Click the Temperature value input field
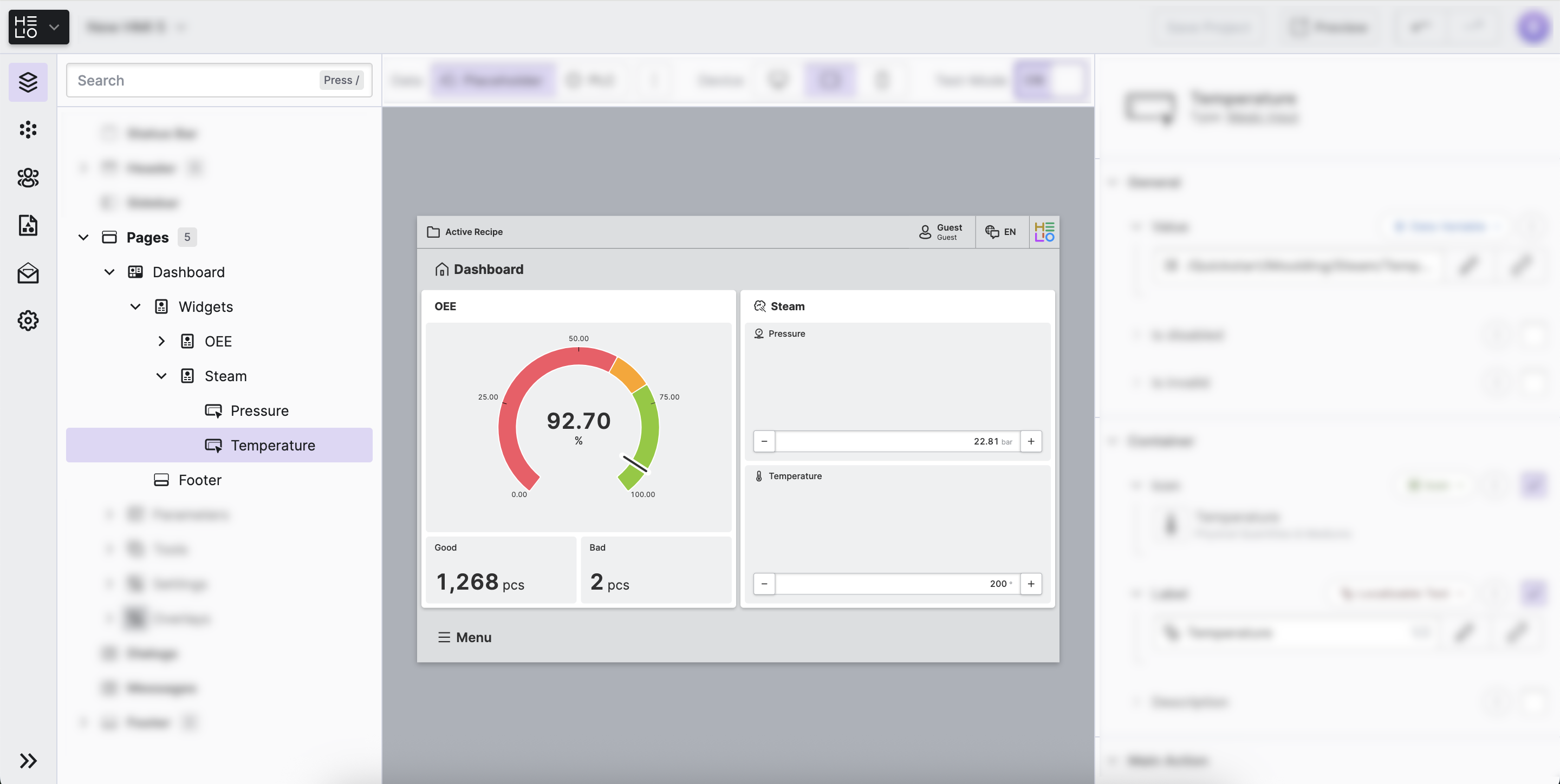1560x784 pixels. tap(896, 584)
